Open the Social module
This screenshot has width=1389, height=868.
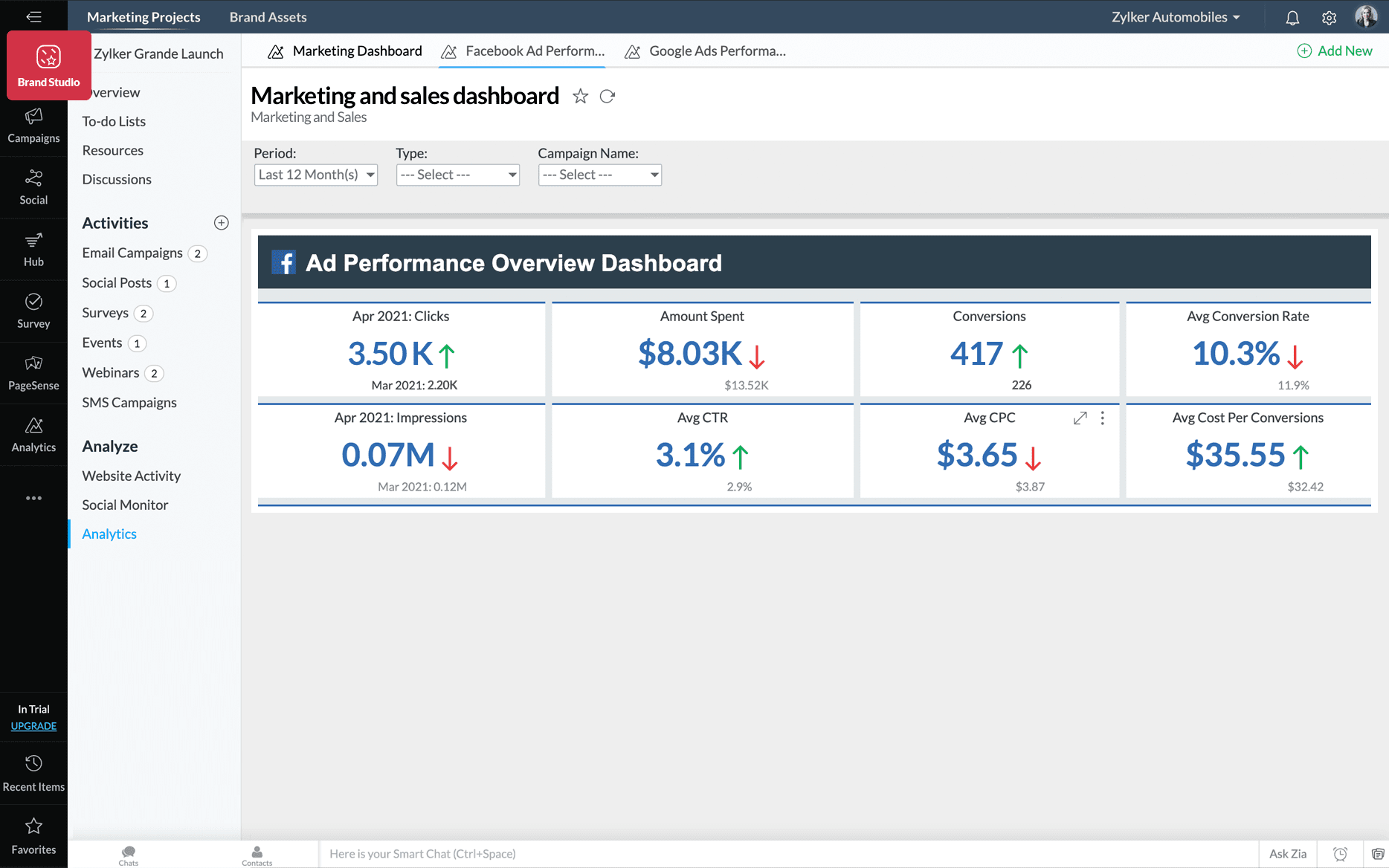point(33,187)
